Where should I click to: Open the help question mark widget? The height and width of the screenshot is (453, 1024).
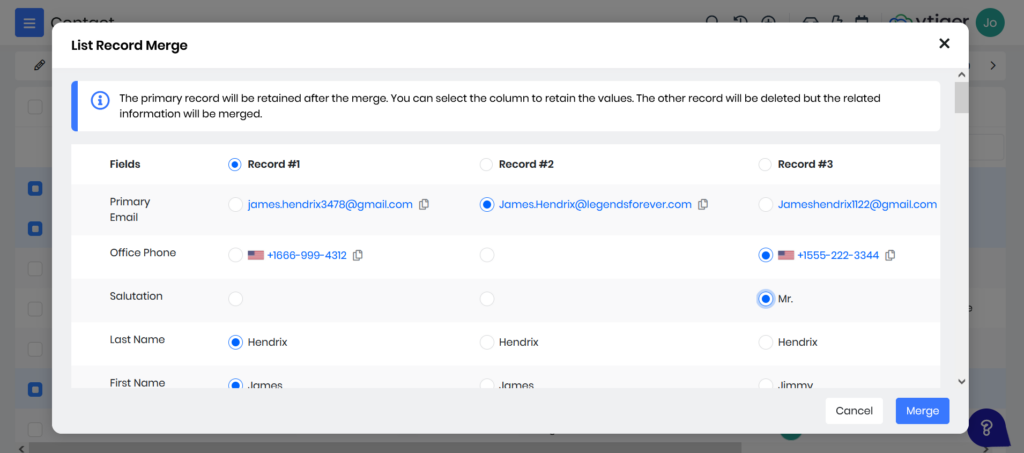pyautogui.click(x=986, y=427)
